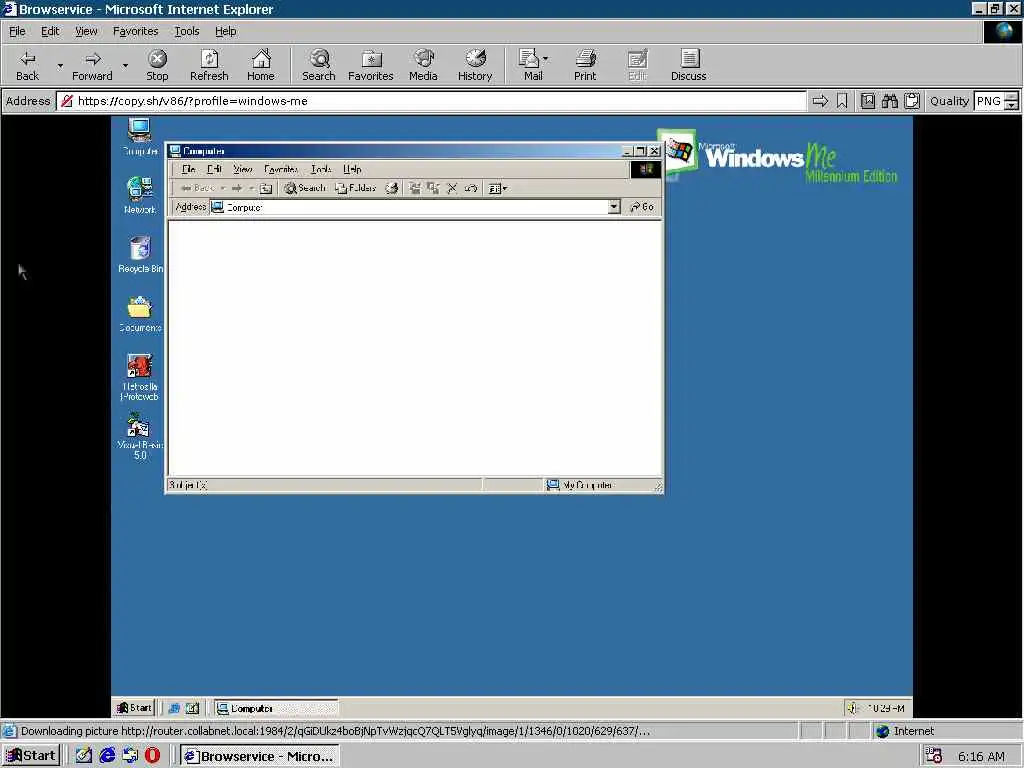Screen dimensions: 1024x768
Task: Select the Recycle Bin desktop icon
Action: [140, 254]
